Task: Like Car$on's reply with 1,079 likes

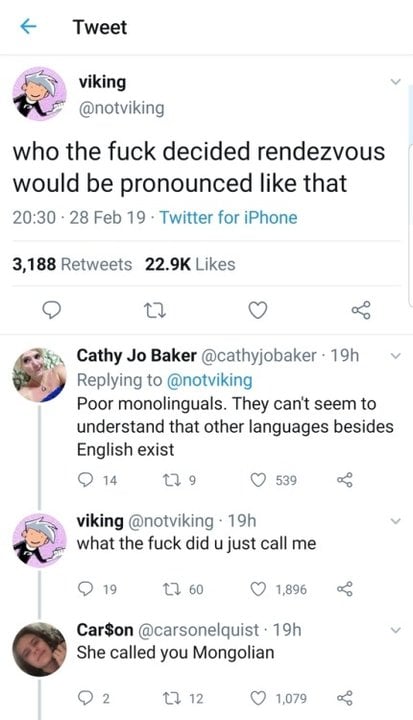Action: (258, 698)
